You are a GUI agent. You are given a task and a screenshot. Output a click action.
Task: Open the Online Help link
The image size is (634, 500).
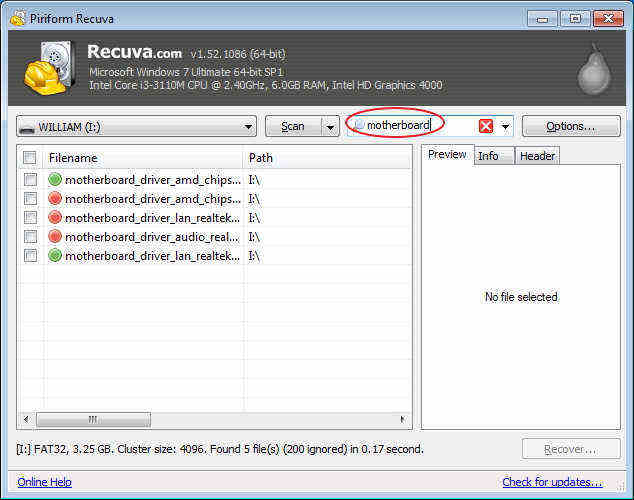44,482
